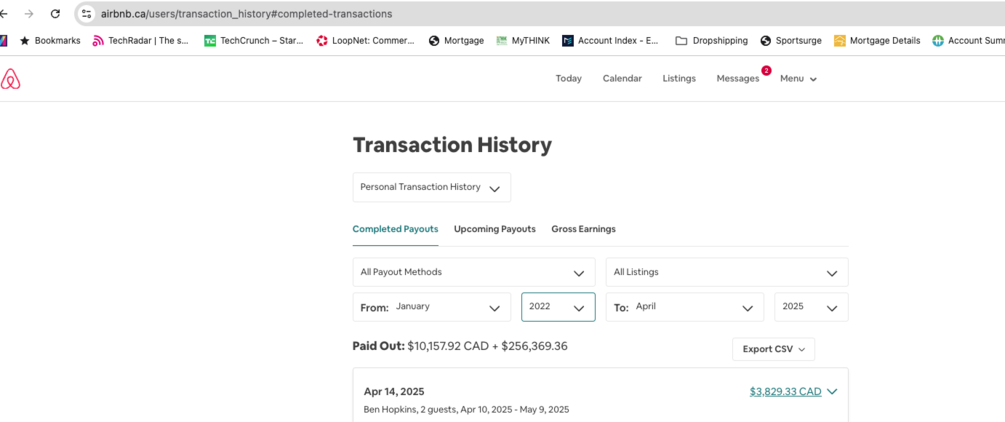Screen dimensions: 1005x422
Task: Go forward with the browser arrow
Action: click(x=28, y=14)
